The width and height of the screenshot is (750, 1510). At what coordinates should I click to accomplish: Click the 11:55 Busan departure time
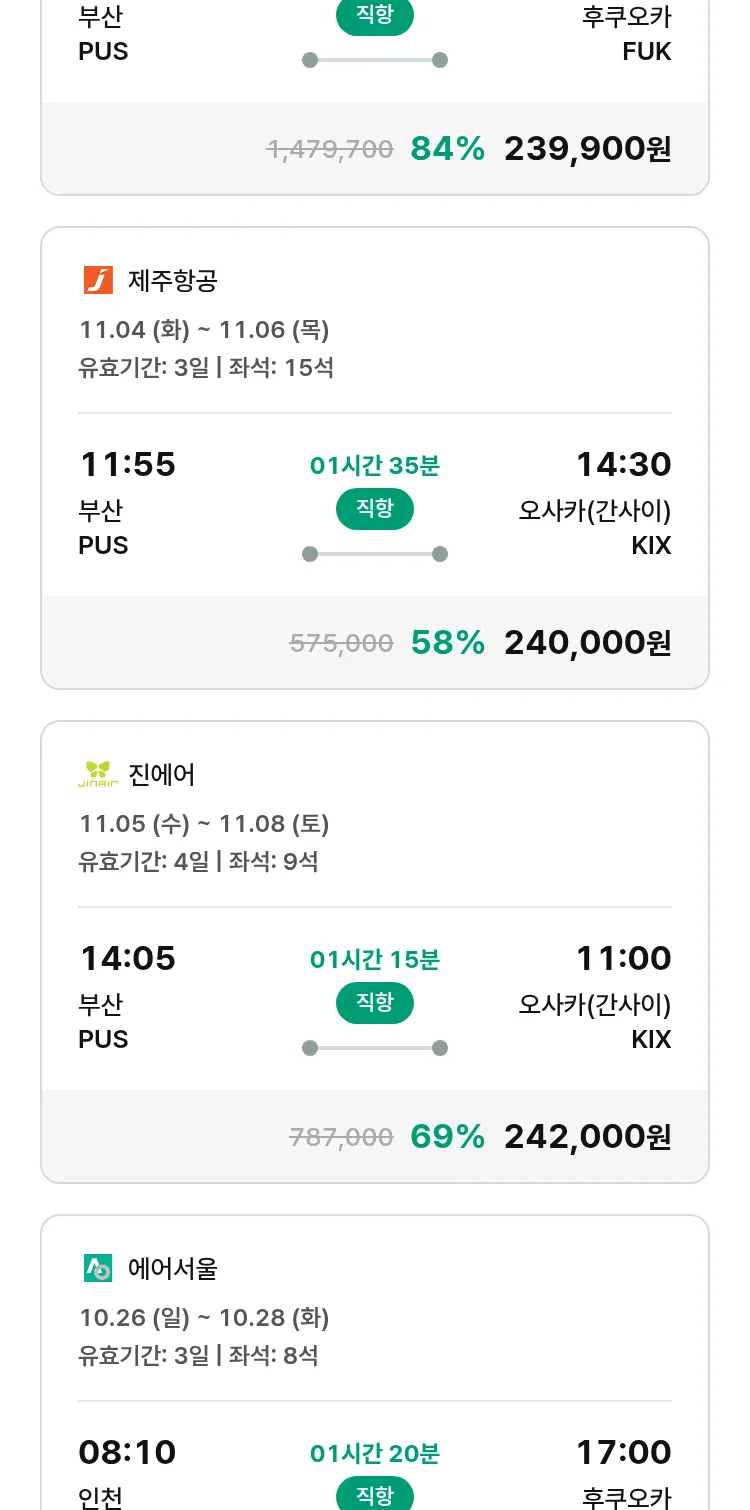click(x=128, y=465)
